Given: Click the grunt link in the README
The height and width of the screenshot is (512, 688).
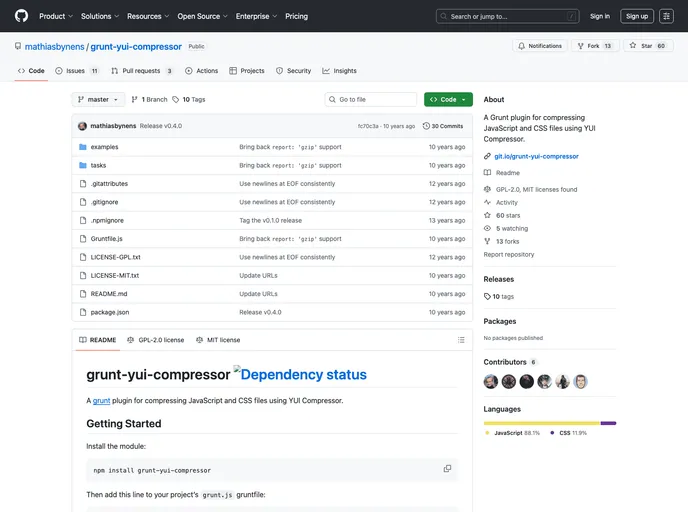Looking at the screenshot, I should [101, 401].
